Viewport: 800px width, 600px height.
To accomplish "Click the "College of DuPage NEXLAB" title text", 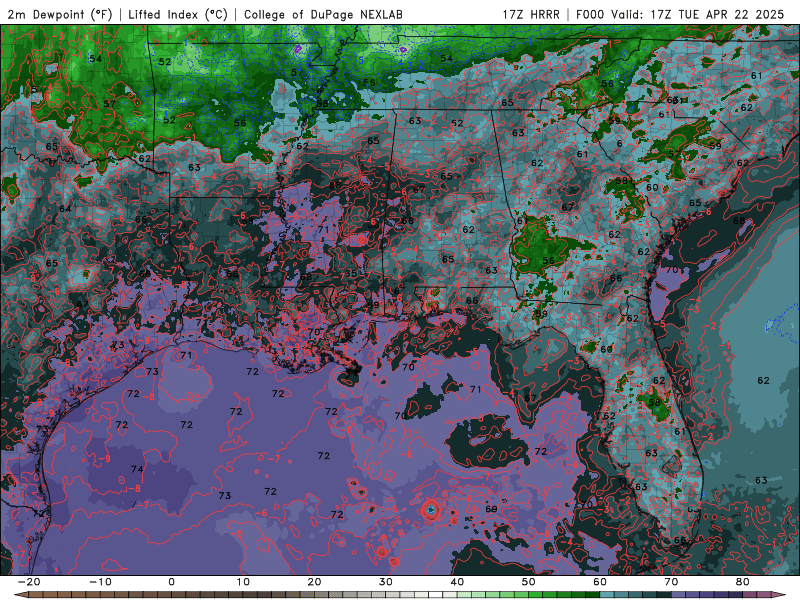I will click(x=323, y=14).
